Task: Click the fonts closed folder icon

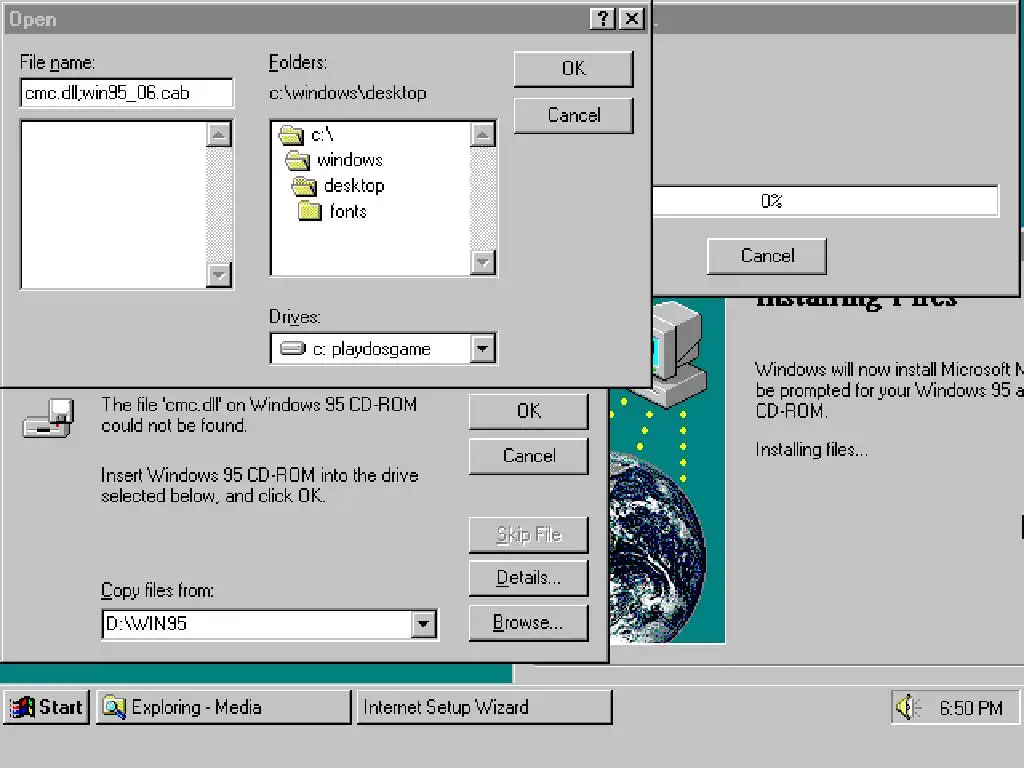Action: [x=310, y=212]
